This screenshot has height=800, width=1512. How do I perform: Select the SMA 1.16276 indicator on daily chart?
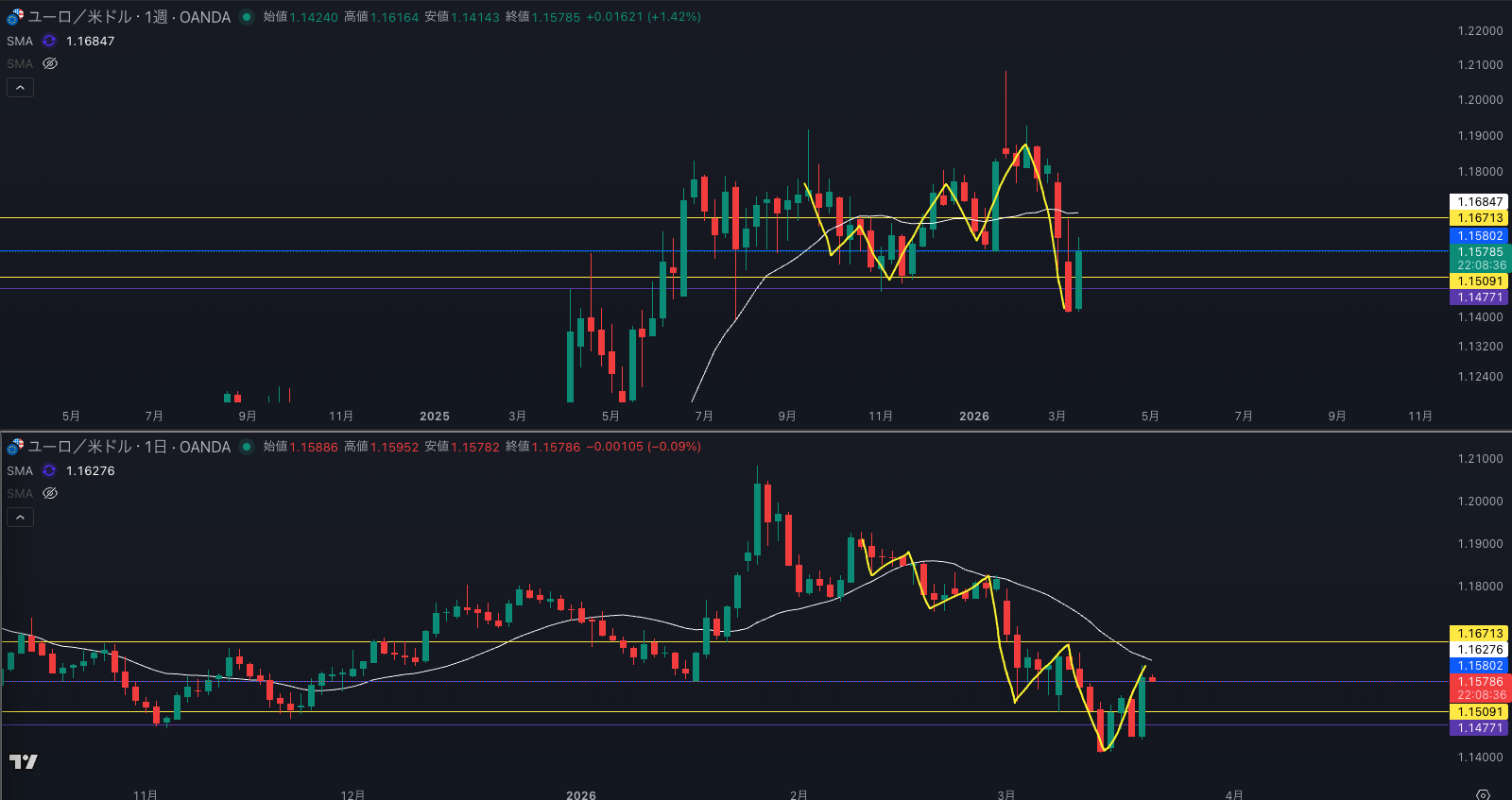20,471
